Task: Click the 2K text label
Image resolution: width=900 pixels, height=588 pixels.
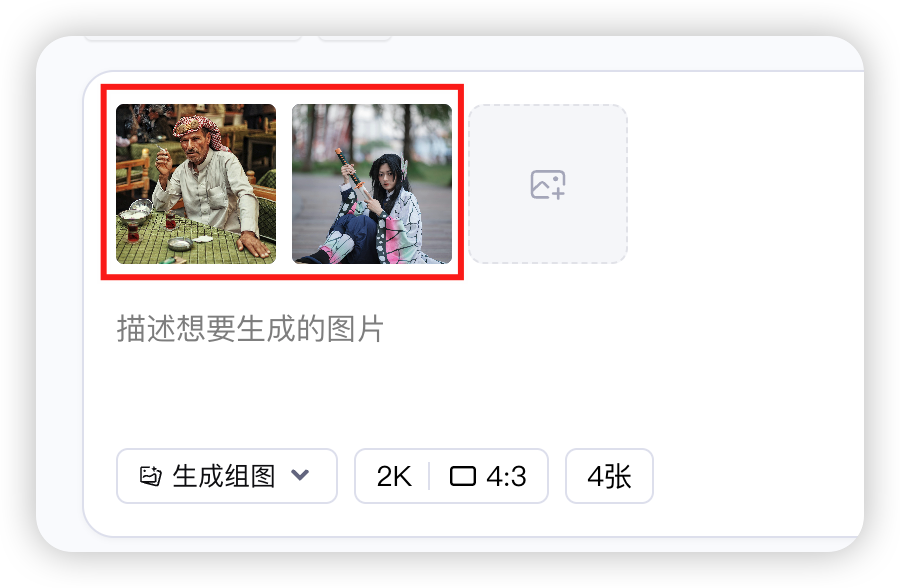Action: [x=394, y=476]
